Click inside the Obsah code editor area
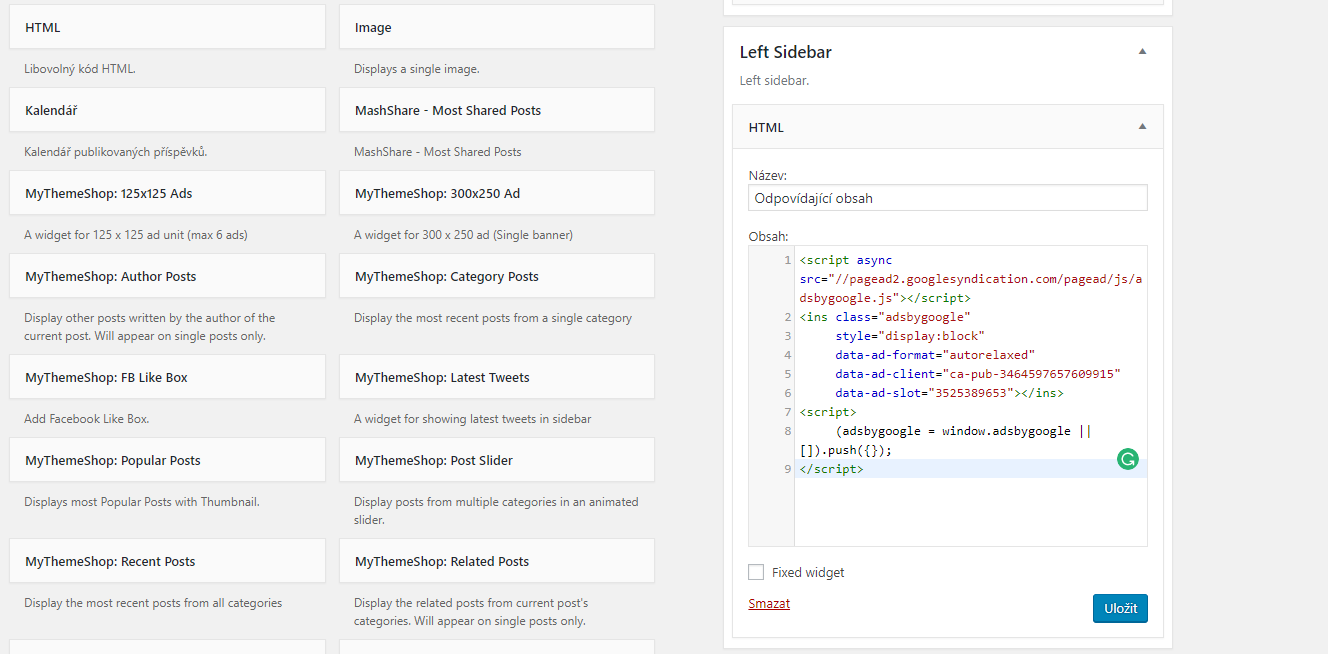Viewport: 1328px width, 654px height. 970,510
